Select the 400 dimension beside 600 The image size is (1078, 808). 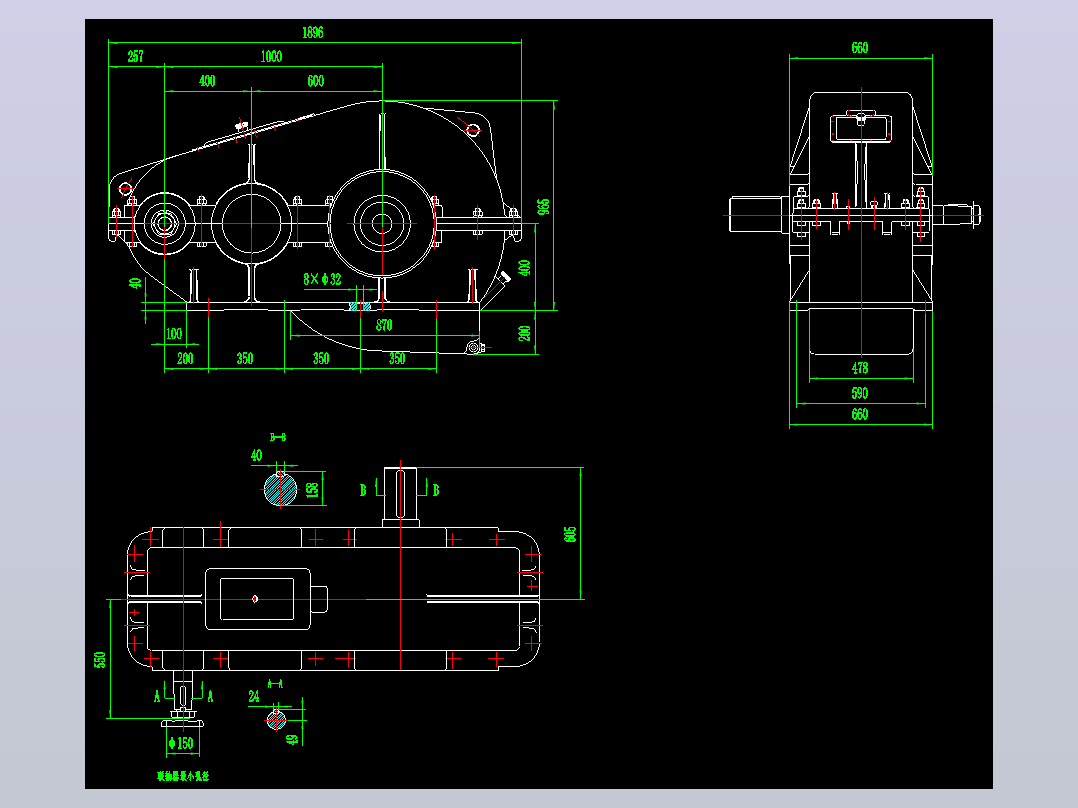(x=207, y=81)
